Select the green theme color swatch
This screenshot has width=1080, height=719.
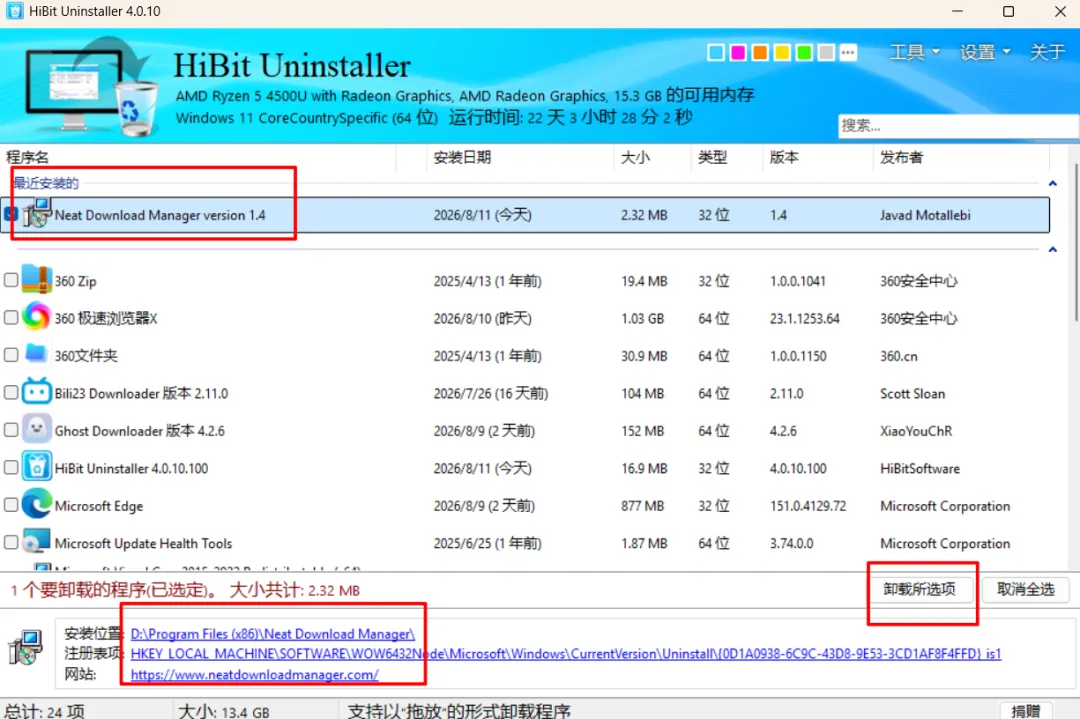(x=804, y=52)
